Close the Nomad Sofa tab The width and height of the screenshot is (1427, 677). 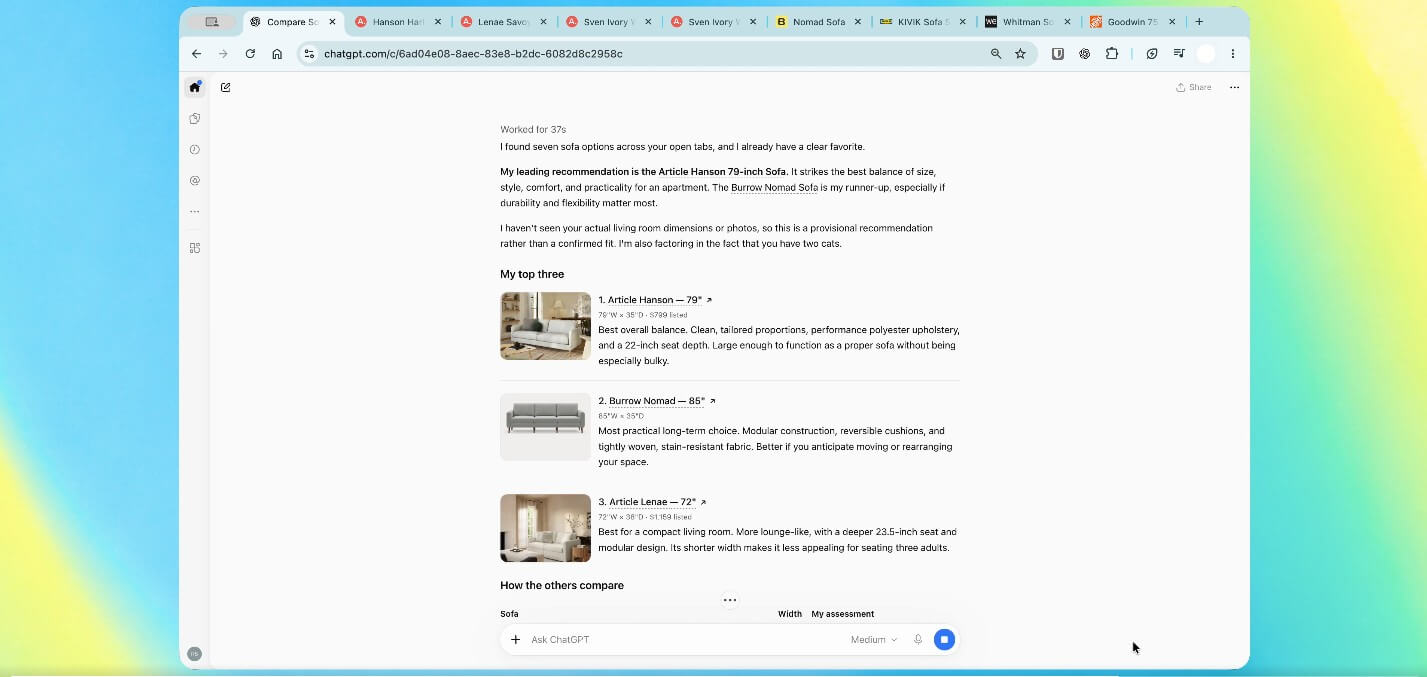[857, 22]
